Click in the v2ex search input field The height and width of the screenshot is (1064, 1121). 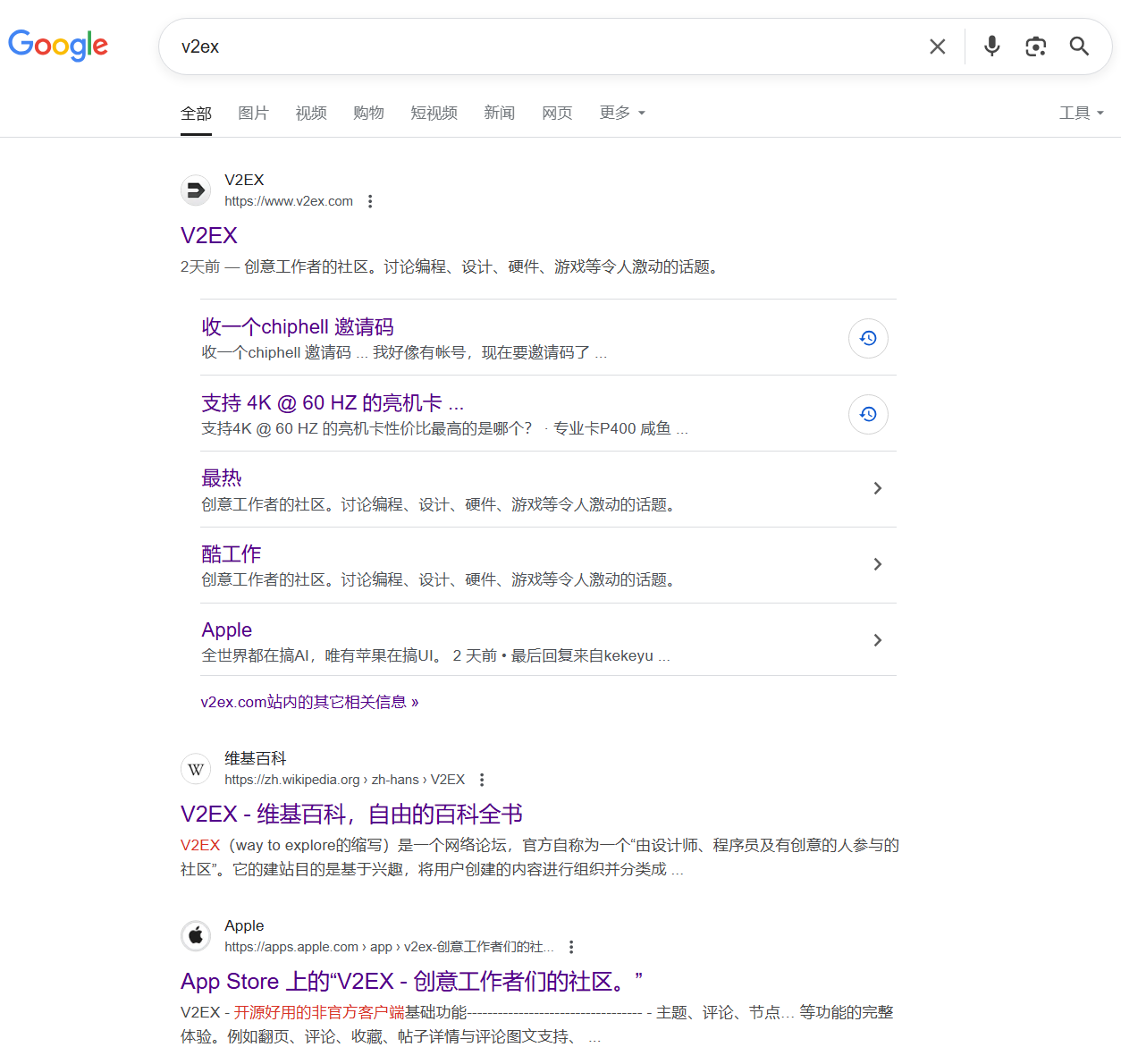(x=545, y=46)
